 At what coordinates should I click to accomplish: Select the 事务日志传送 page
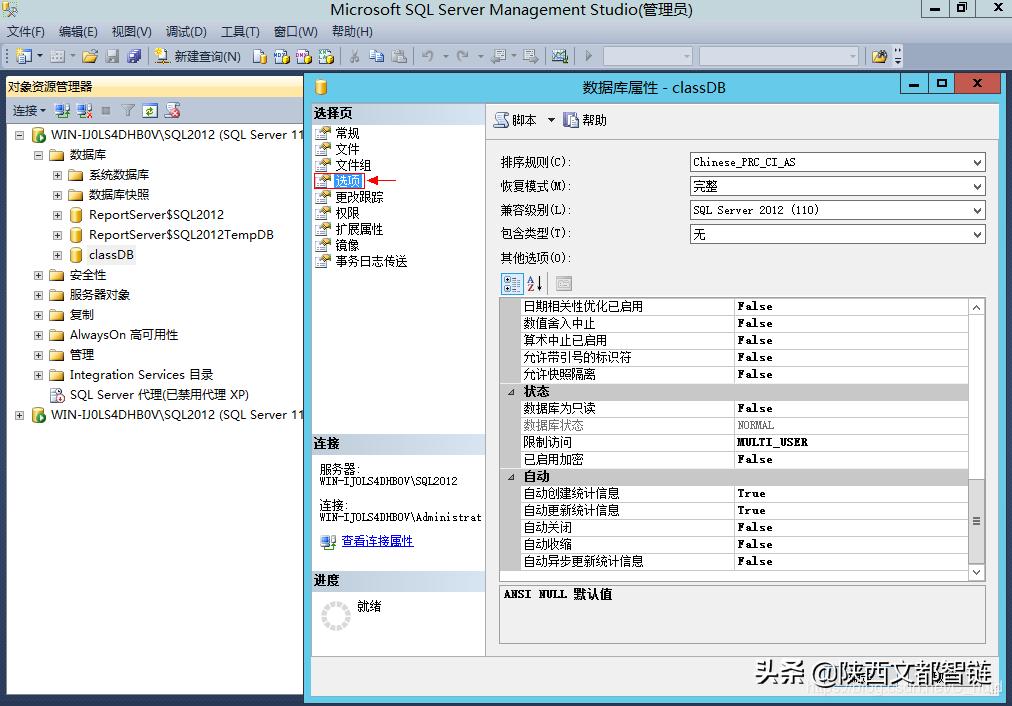pos(371,261)
